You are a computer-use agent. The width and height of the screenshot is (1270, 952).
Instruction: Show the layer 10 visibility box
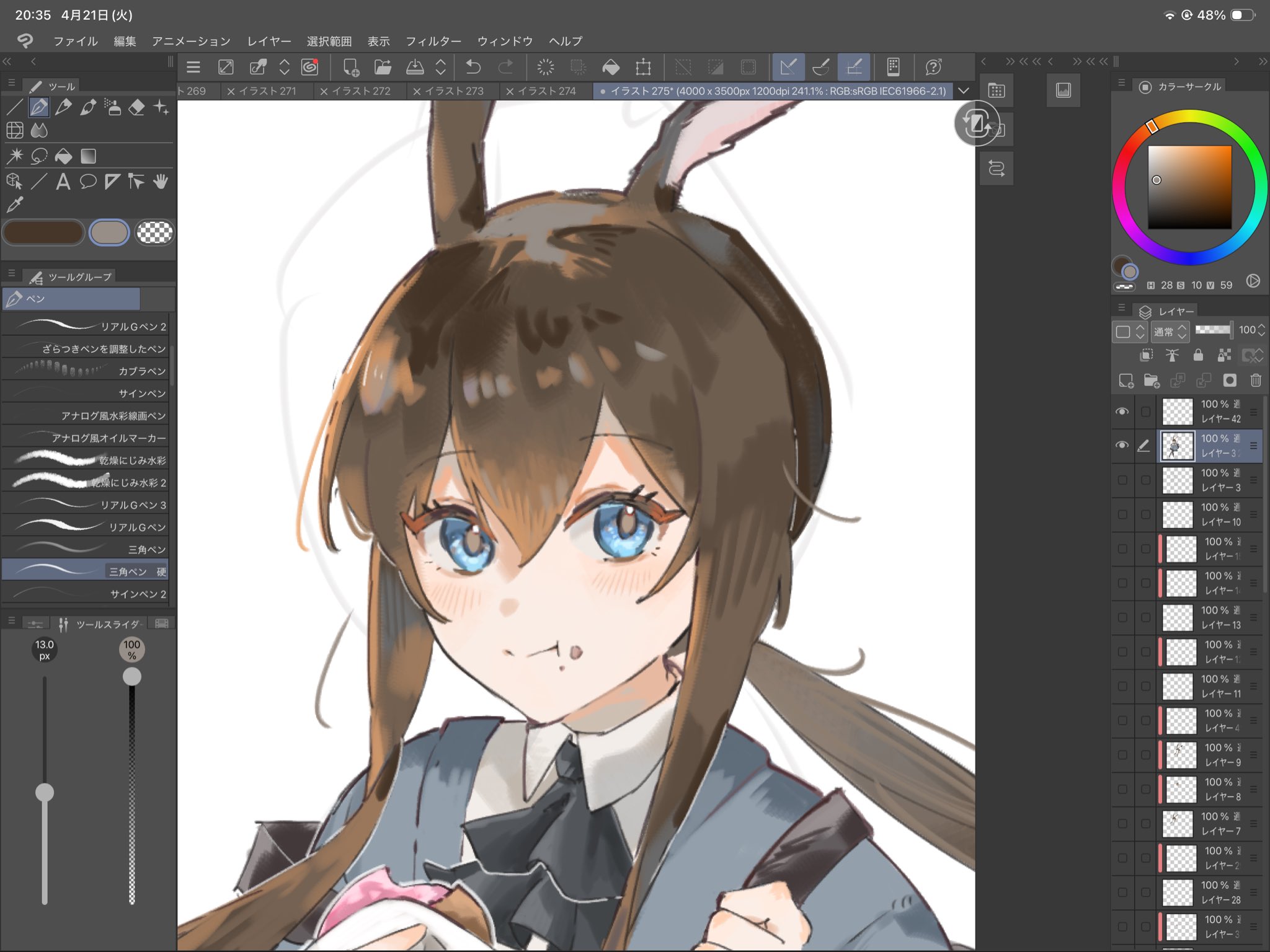(x=1122, y=514)
